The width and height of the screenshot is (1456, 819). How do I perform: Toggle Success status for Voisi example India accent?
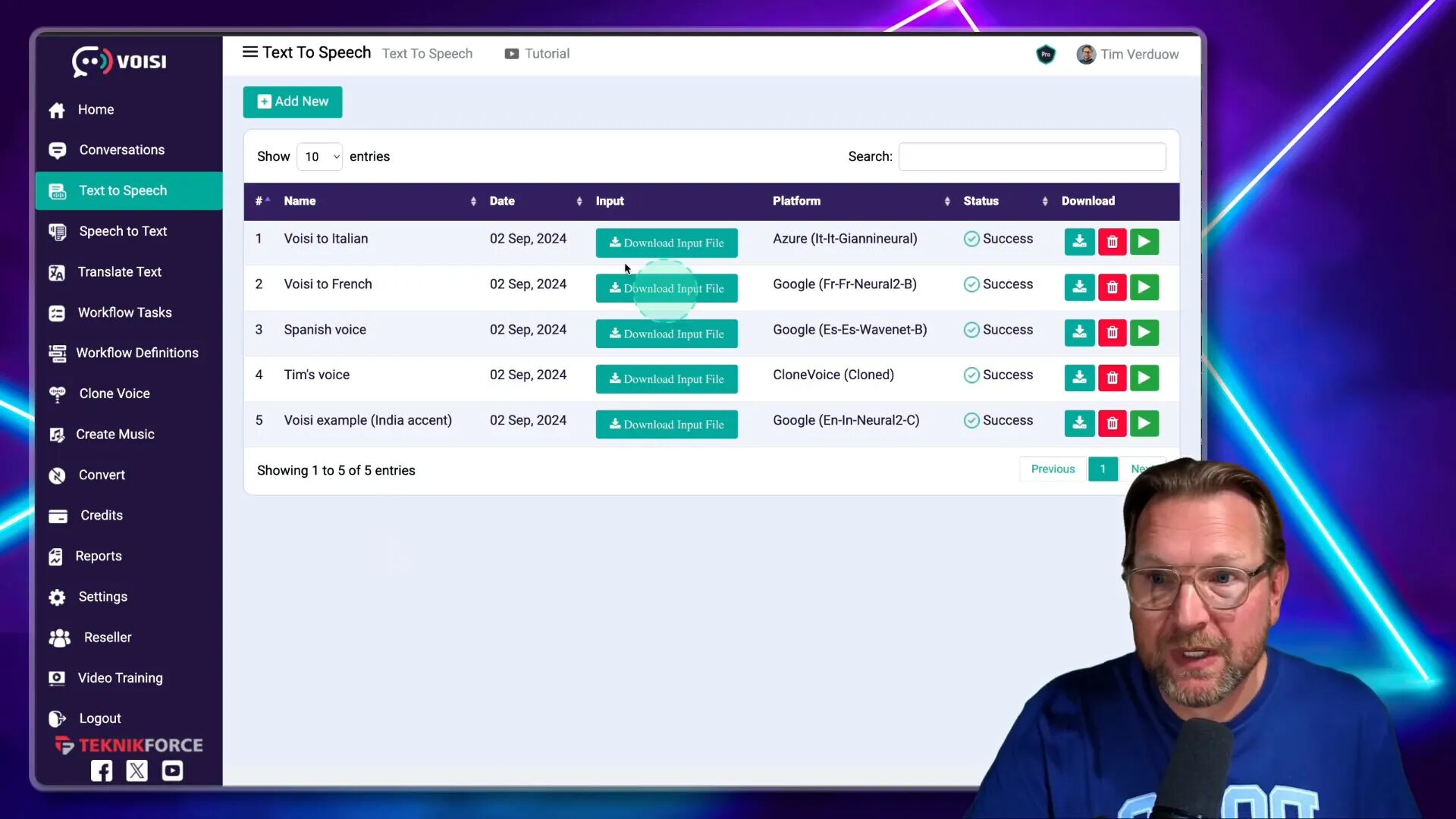998,420
